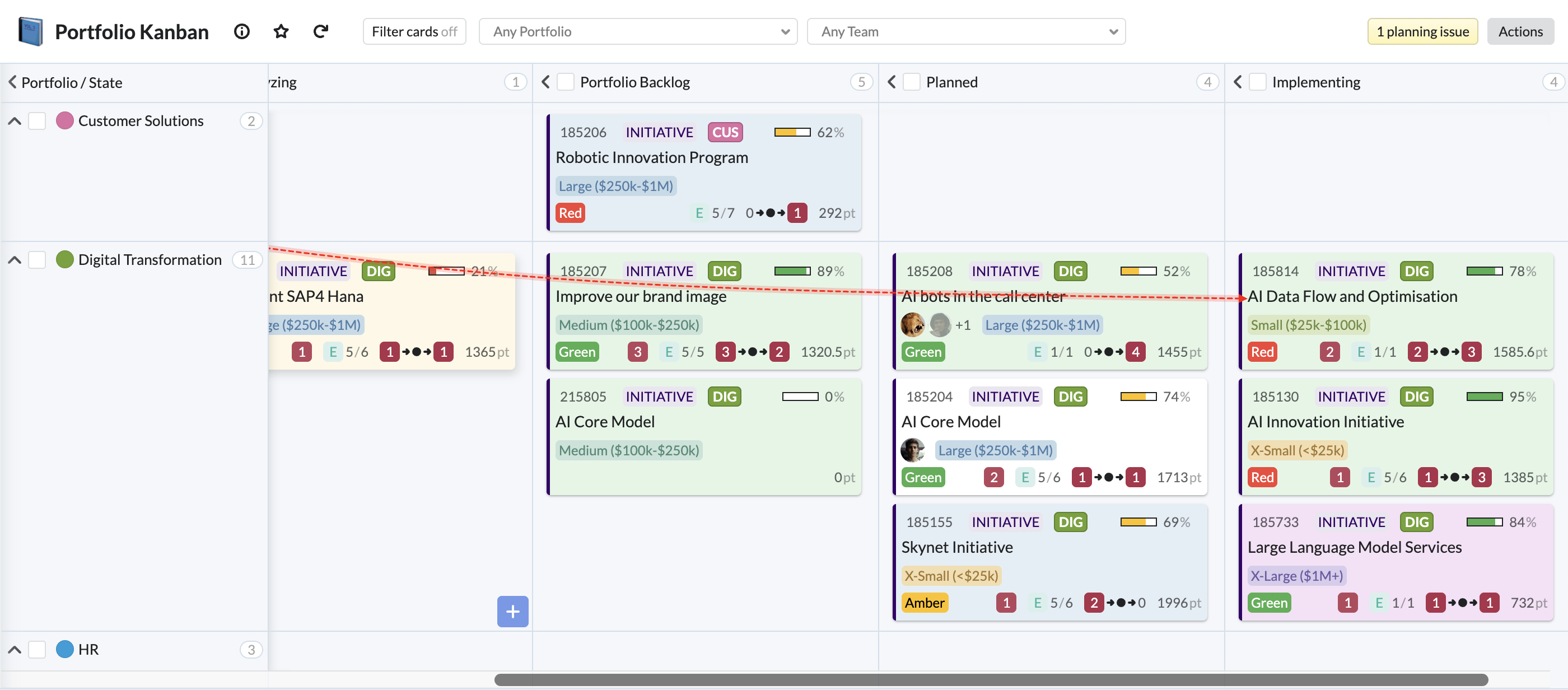Viewport: 1568px width, 690px height.
Task: Select the Implementing column checkbox
Action: click(x=1258, y=82)
